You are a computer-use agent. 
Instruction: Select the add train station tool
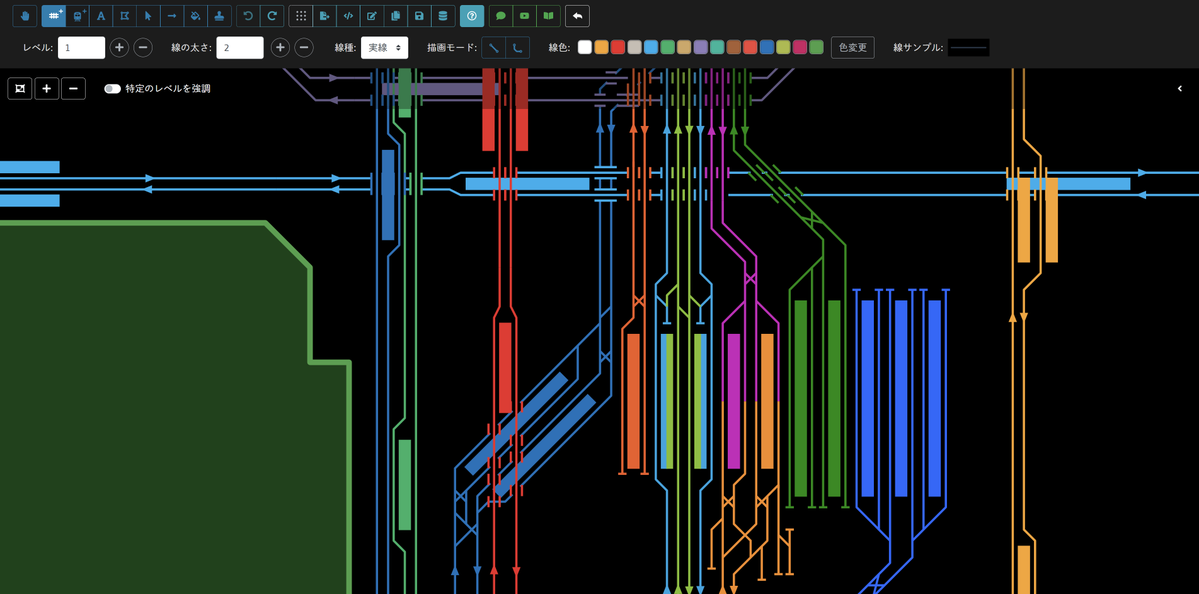(77, 16)
